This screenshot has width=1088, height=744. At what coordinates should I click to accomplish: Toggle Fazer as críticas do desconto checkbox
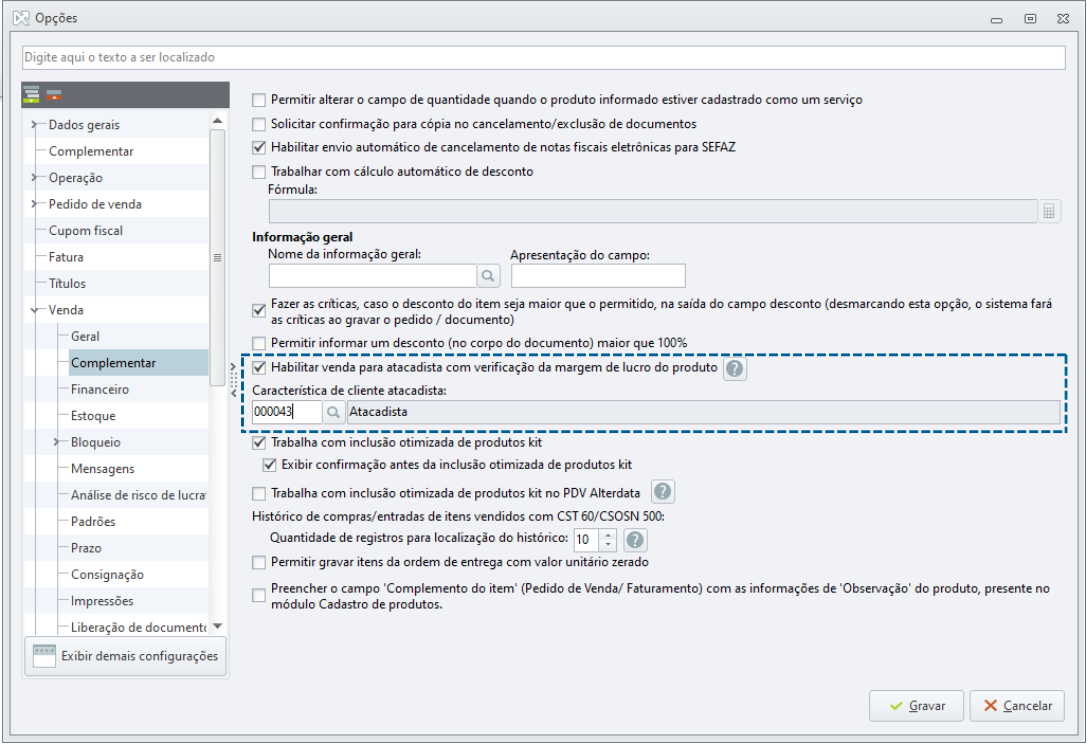click(259, 310)
